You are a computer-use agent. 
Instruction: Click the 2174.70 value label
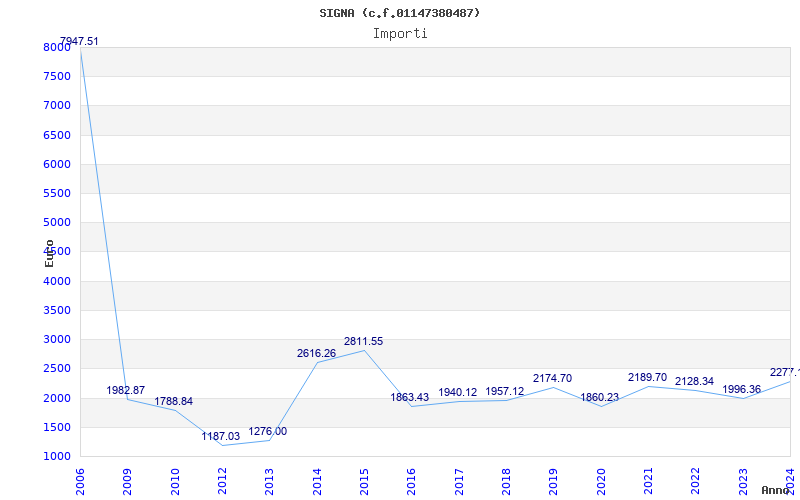tap(552, 378)
